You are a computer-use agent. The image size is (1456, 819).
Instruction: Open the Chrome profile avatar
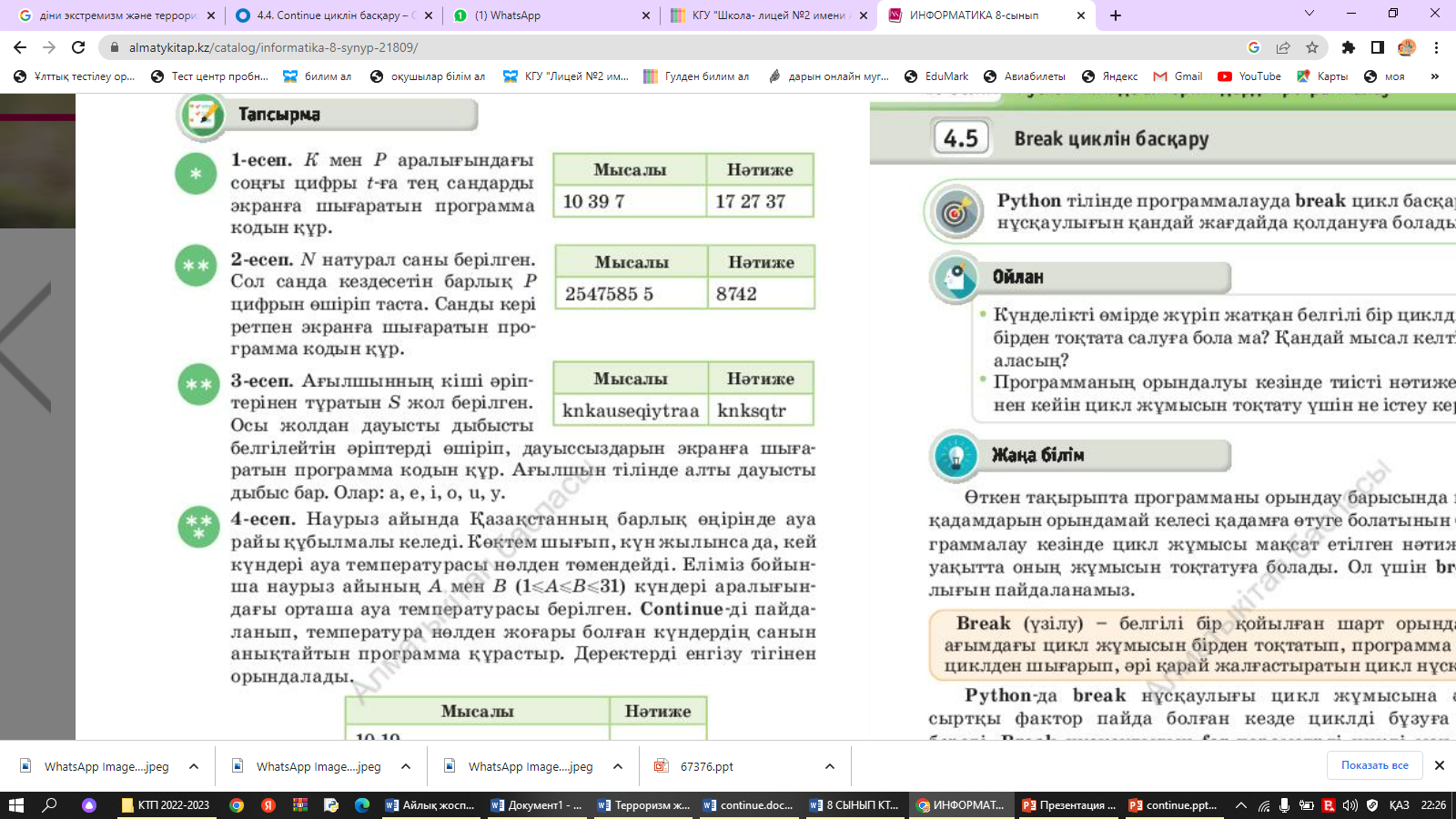click(1407, 47)
